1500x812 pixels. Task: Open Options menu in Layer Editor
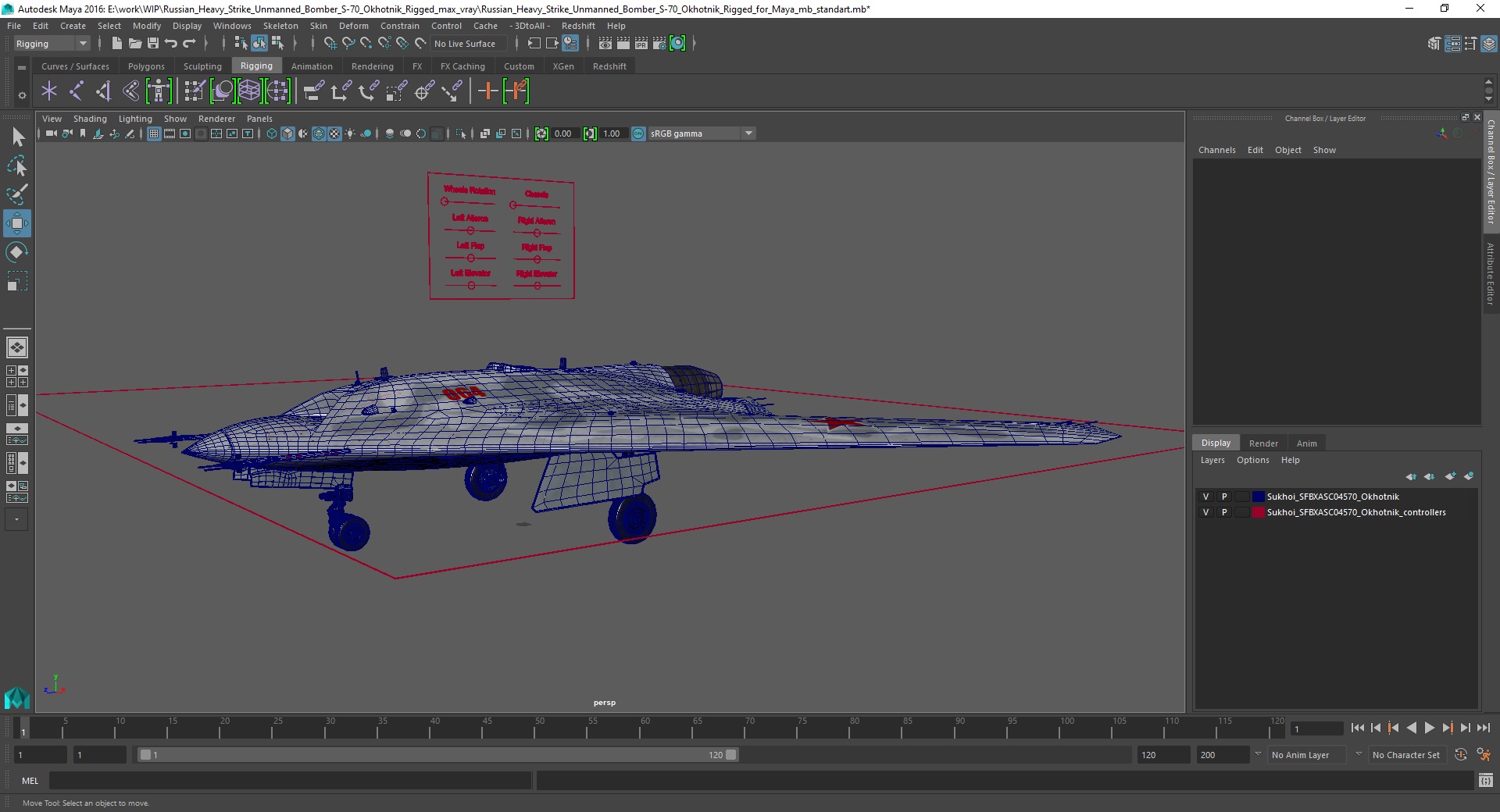1252,460
